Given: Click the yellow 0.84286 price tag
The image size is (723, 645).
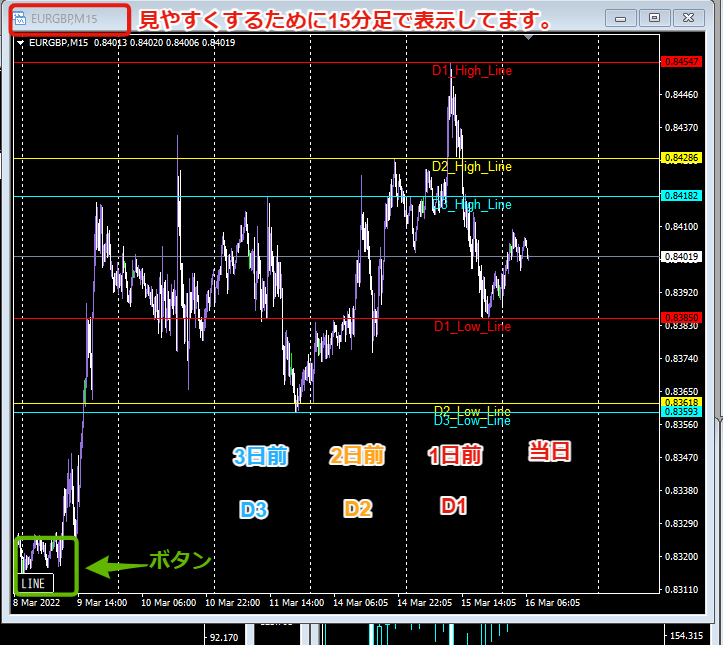Looking at the screenshot, I should pyautogui.click(x=682, y=158).
